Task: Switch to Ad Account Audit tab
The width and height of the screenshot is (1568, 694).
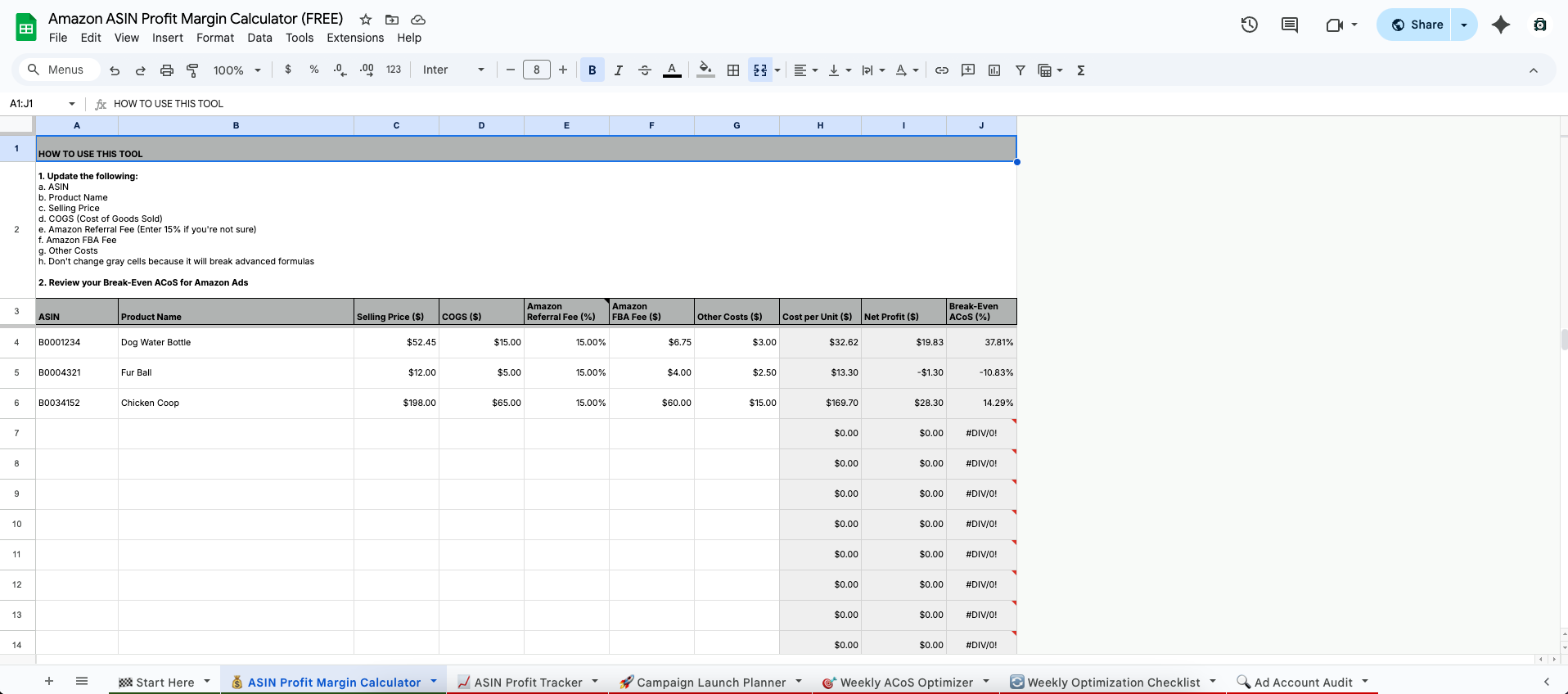Action: 1303,683
